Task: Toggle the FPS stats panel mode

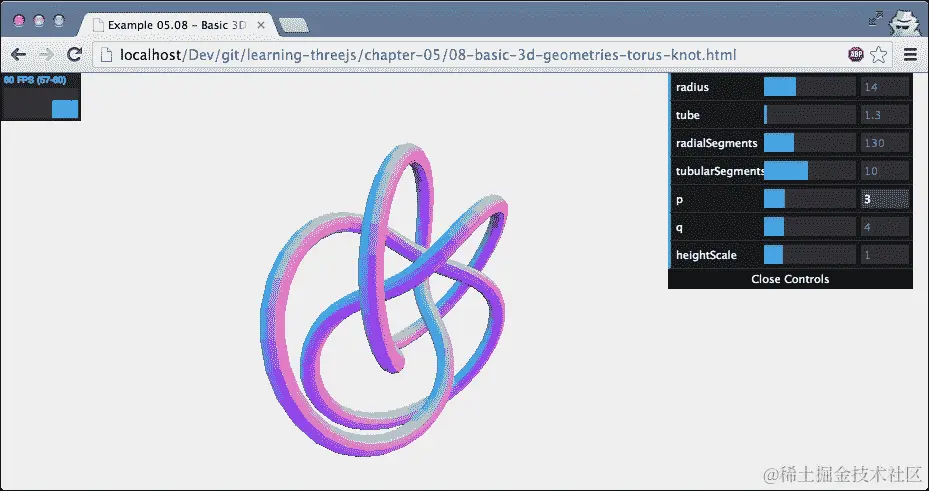Action: (x=40, y=97)
